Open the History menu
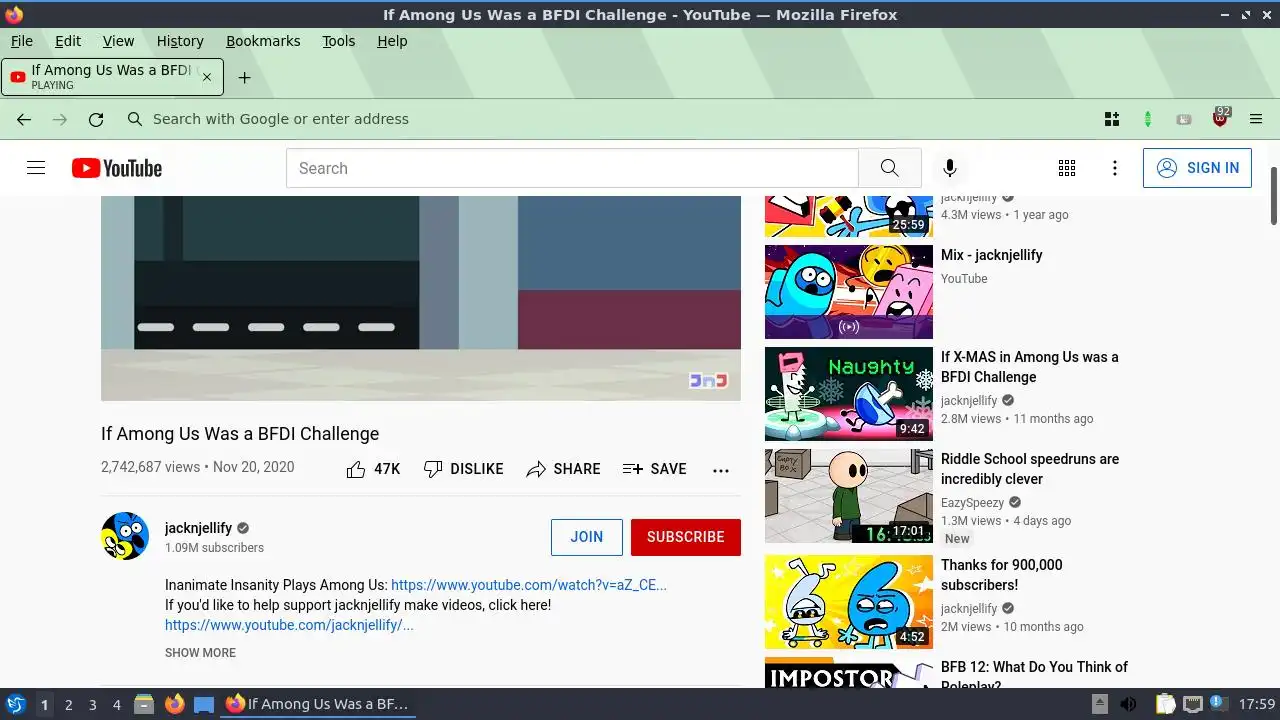The height and width of the screenshot is (720, 1280). click(180, 41)
